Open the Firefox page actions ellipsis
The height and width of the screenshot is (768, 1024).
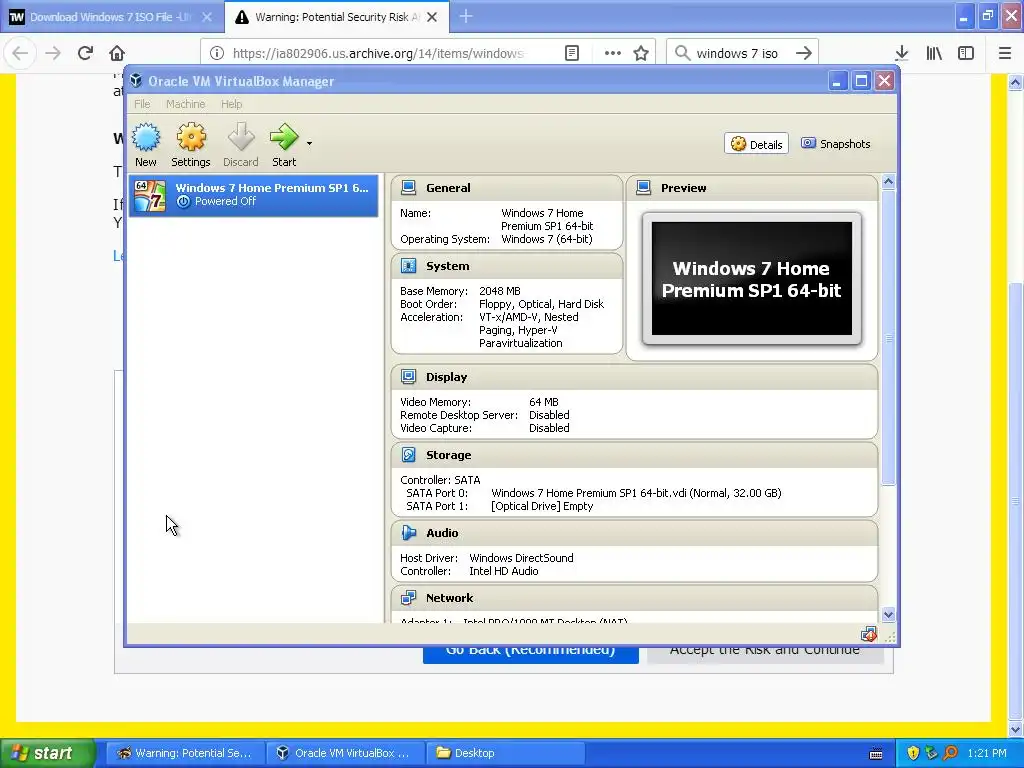coord(613,53)
